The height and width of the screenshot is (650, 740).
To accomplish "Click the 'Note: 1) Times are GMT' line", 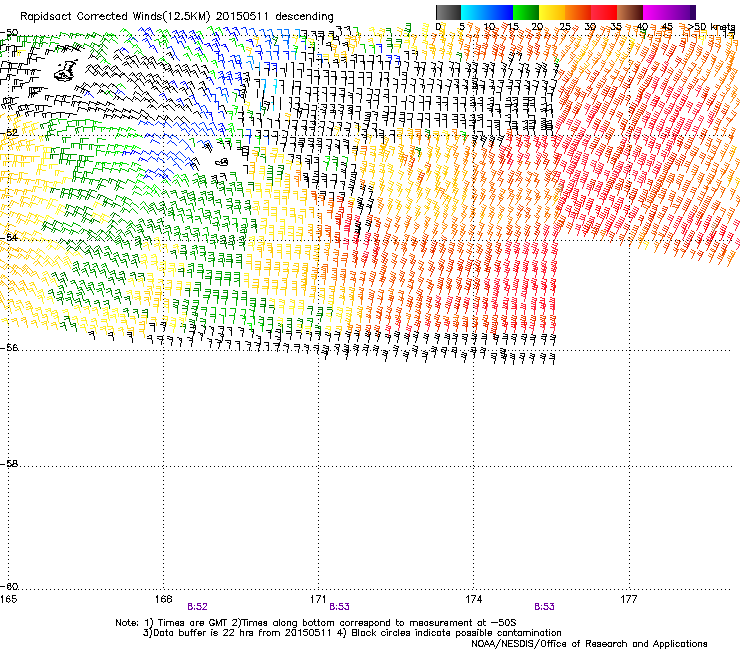I will (x=316, y=623).
